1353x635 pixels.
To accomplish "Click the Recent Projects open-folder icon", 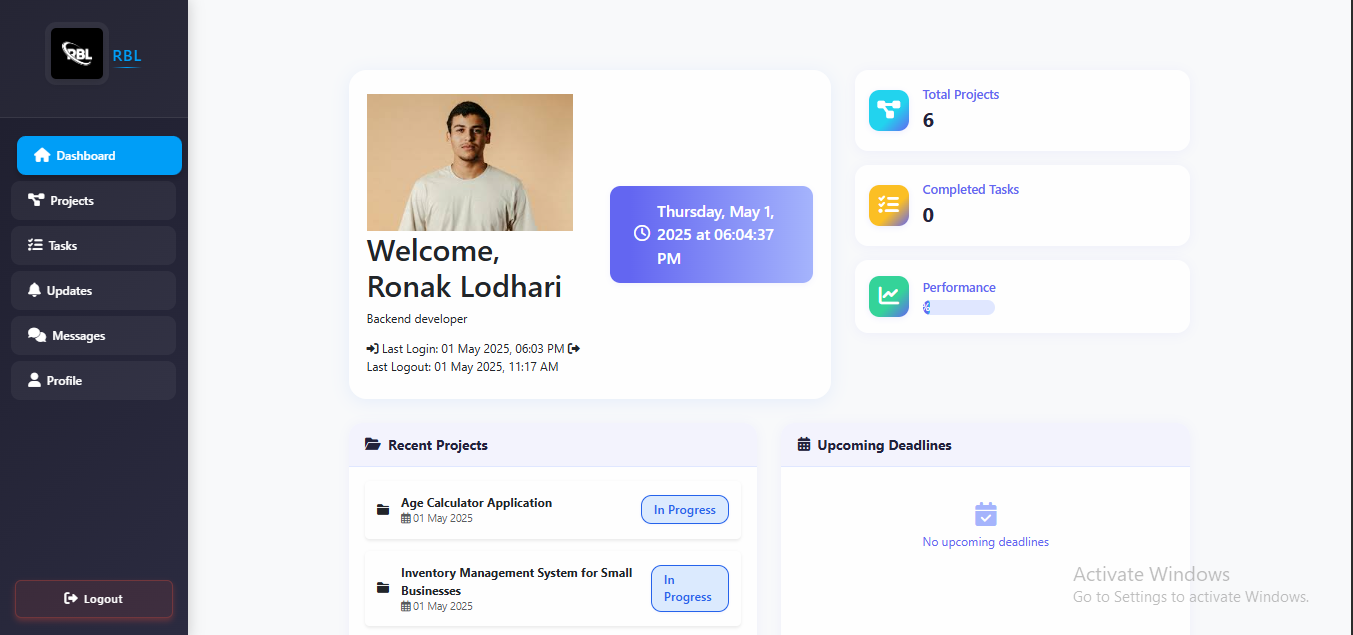I will click(373, 445).
